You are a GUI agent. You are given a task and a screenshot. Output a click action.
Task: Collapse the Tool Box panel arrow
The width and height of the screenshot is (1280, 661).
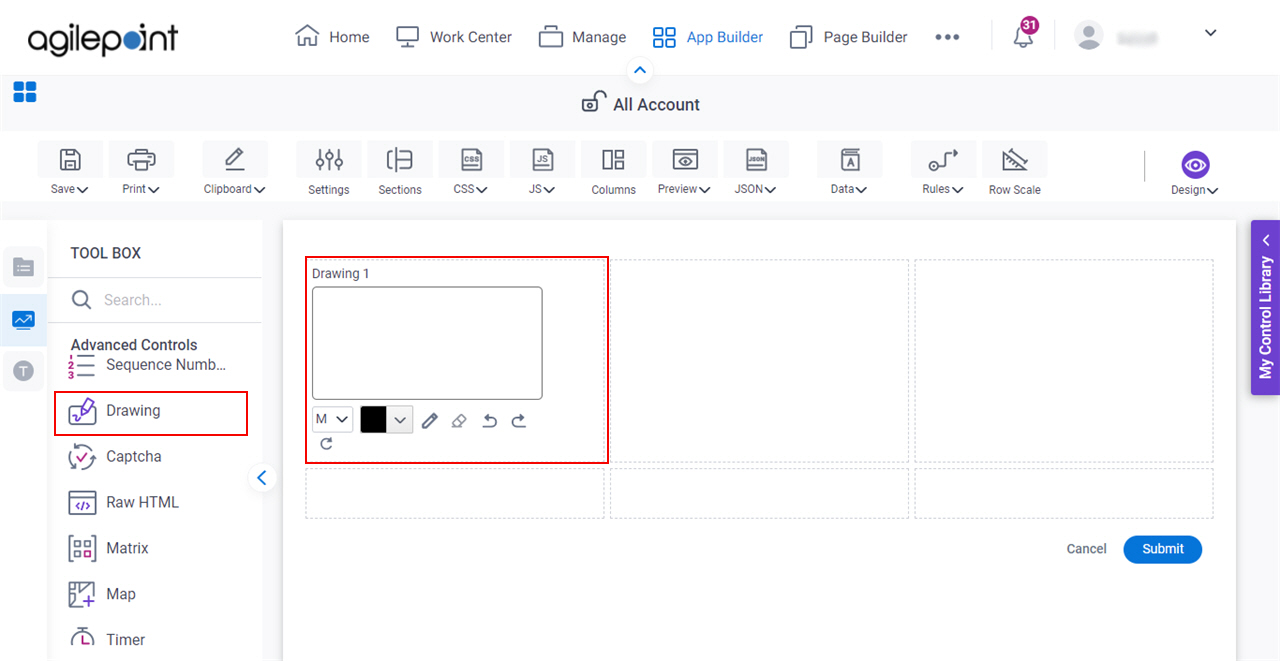[261, 478]
